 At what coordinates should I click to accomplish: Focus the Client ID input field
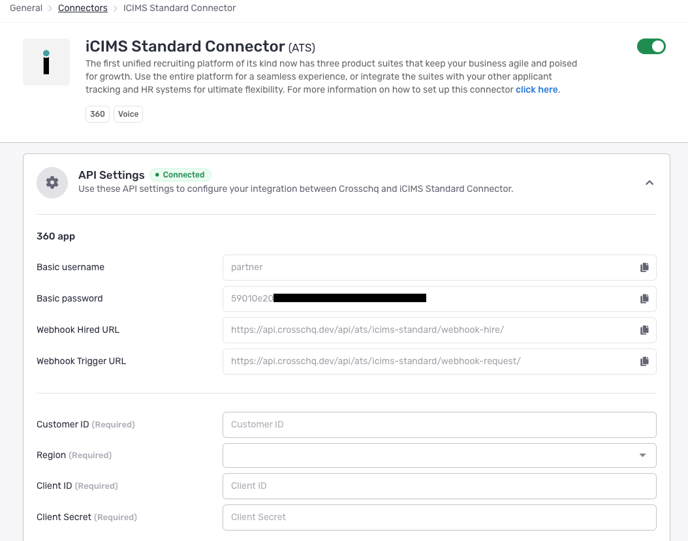pyautogui.click(x=439, y=486)
